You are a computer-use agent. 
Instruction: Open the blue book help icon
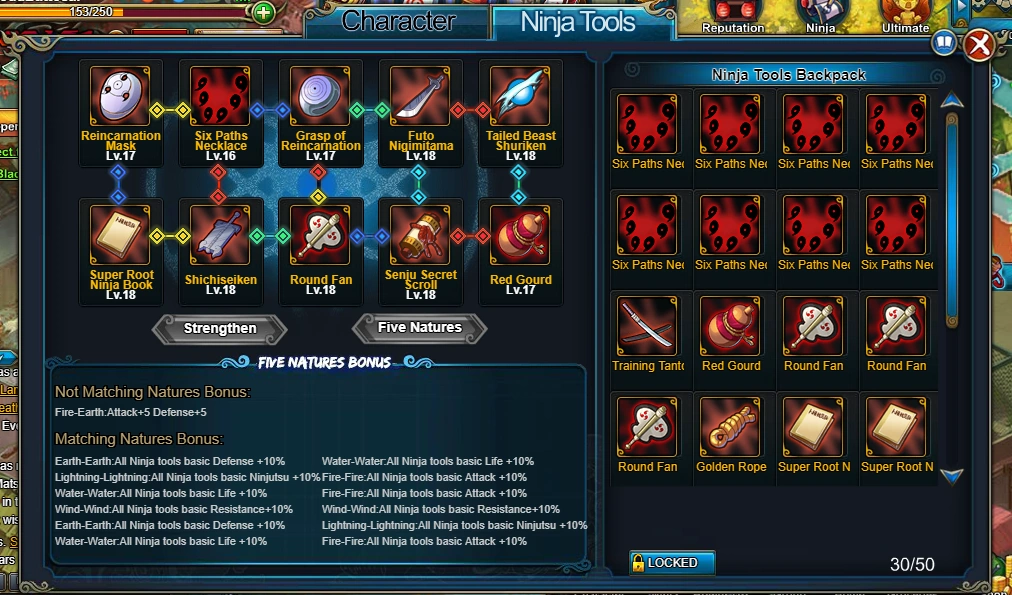(944, 43)
